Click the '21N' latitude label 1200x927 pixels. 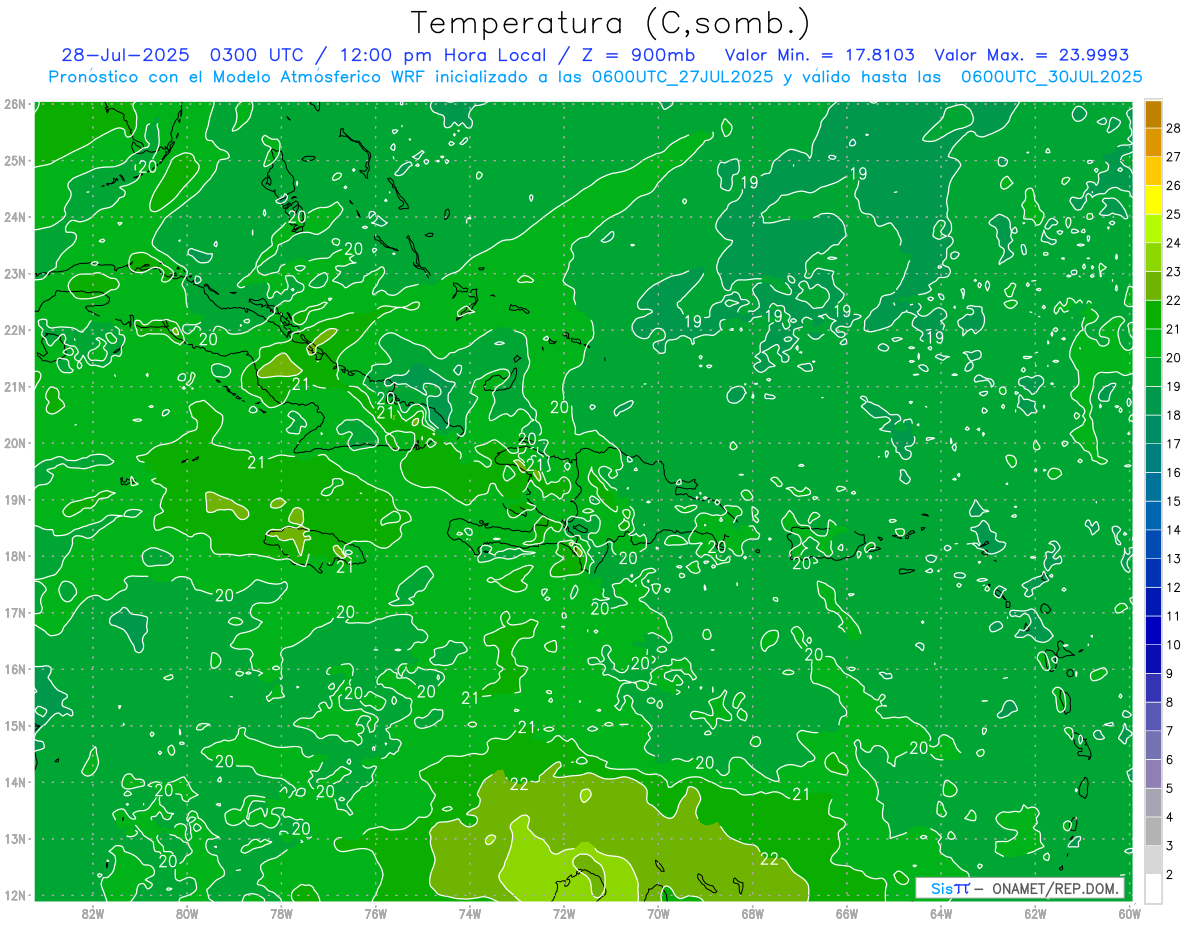14,387
